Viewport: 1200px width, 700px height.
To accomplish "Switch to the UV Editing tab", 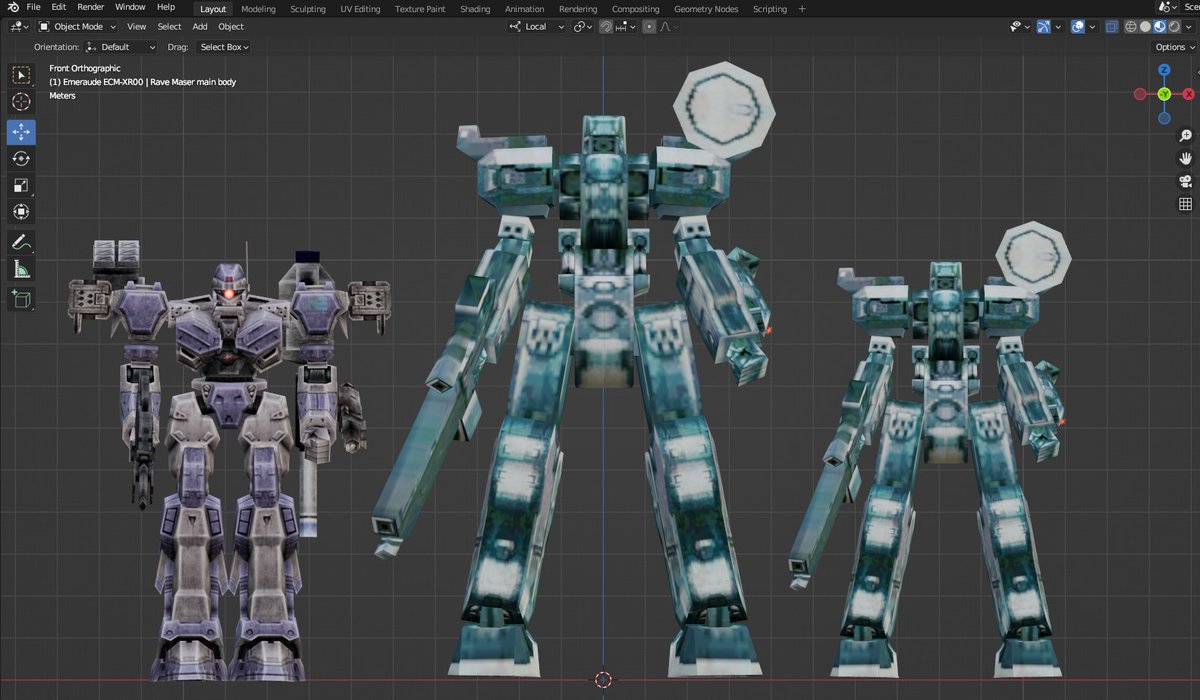I will pyautogui.click(x=360, y=9).
